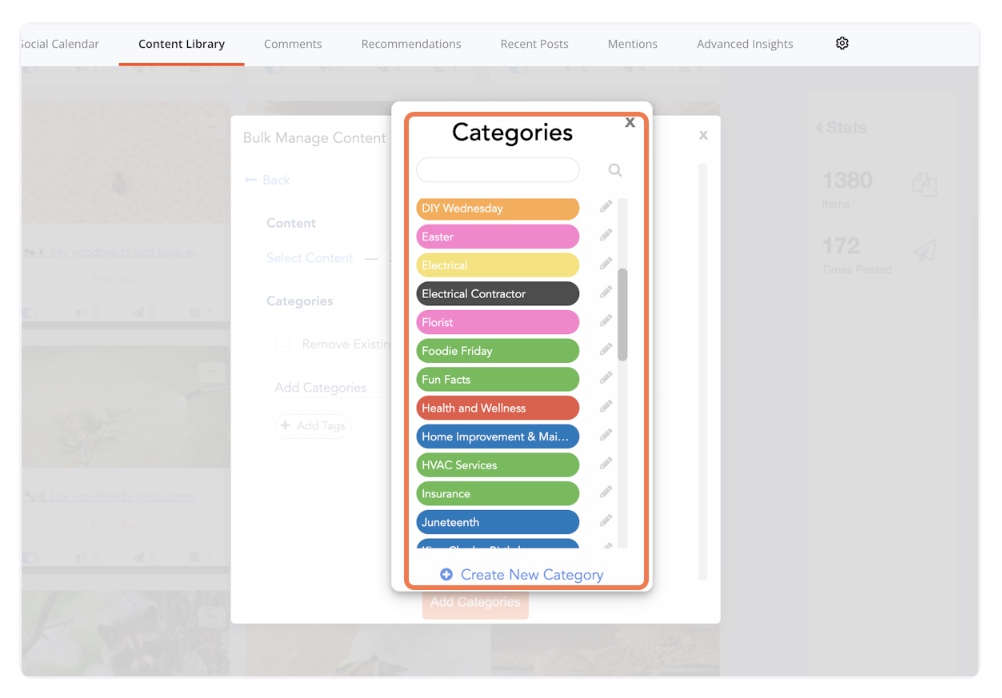
Task: Select the Florist category pill
Action: coord(497,322)
